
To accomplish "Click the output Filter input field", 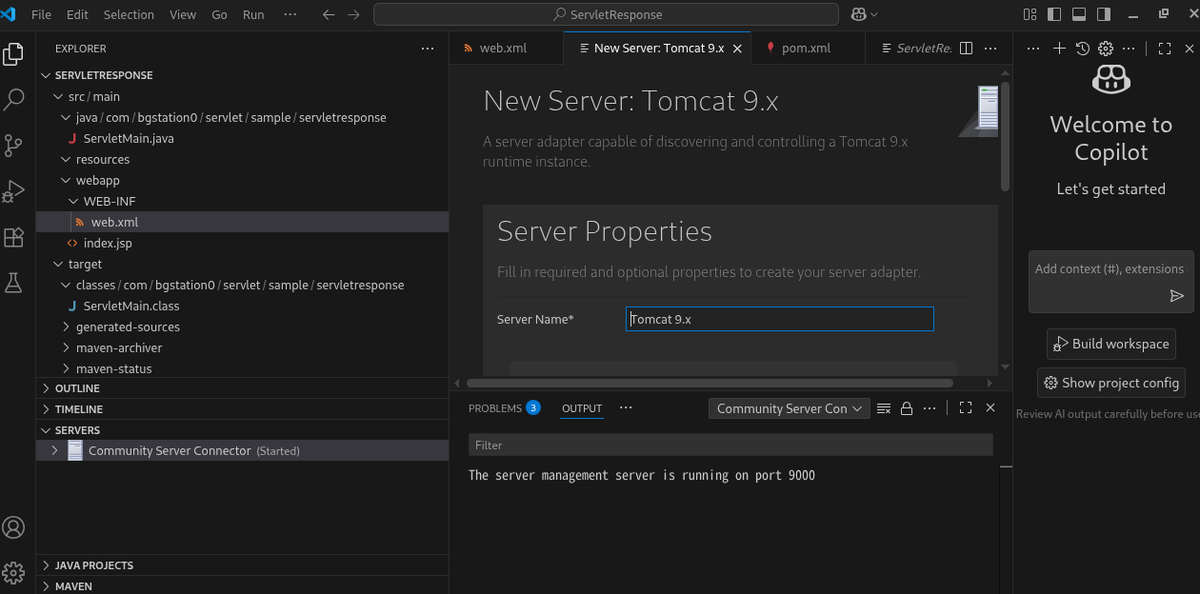I will coord(731,445).
